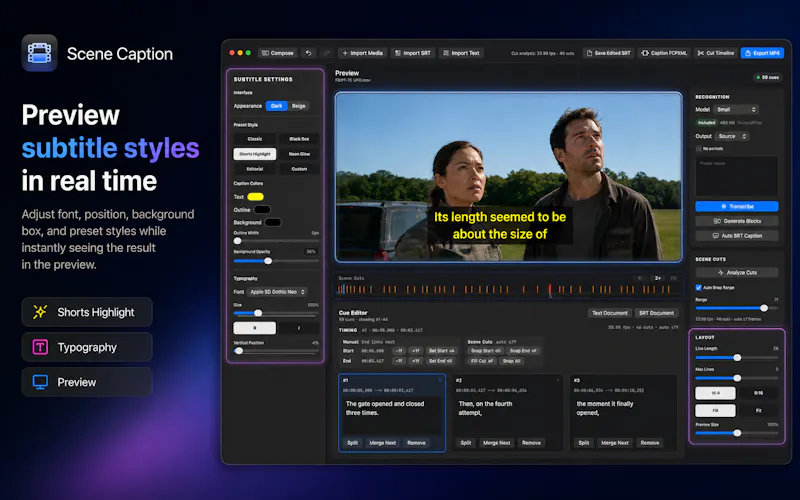This screenshot has width=800, height=500.
Task: Choose the Editorial preset style
Action: pos(255,169)
